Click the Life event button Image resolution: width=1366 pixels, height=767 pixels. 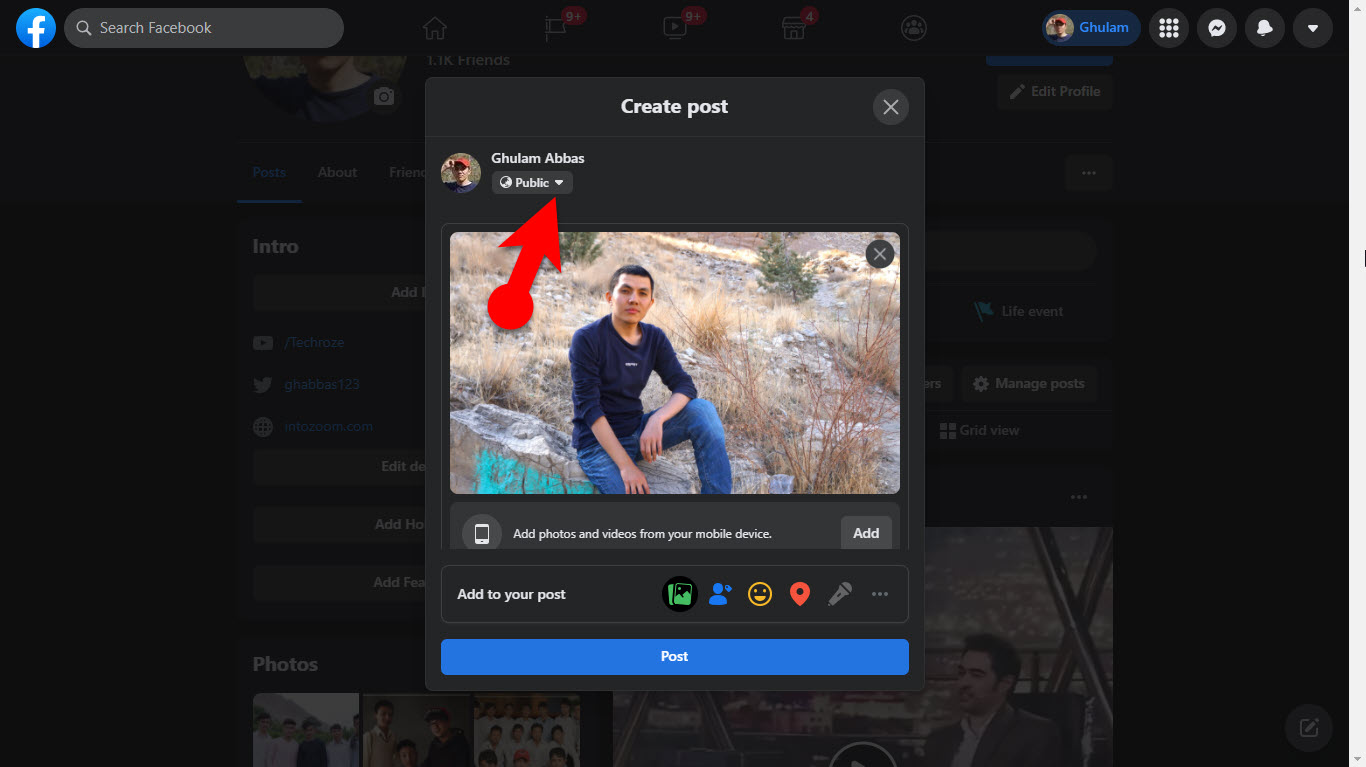[1020, 311]
